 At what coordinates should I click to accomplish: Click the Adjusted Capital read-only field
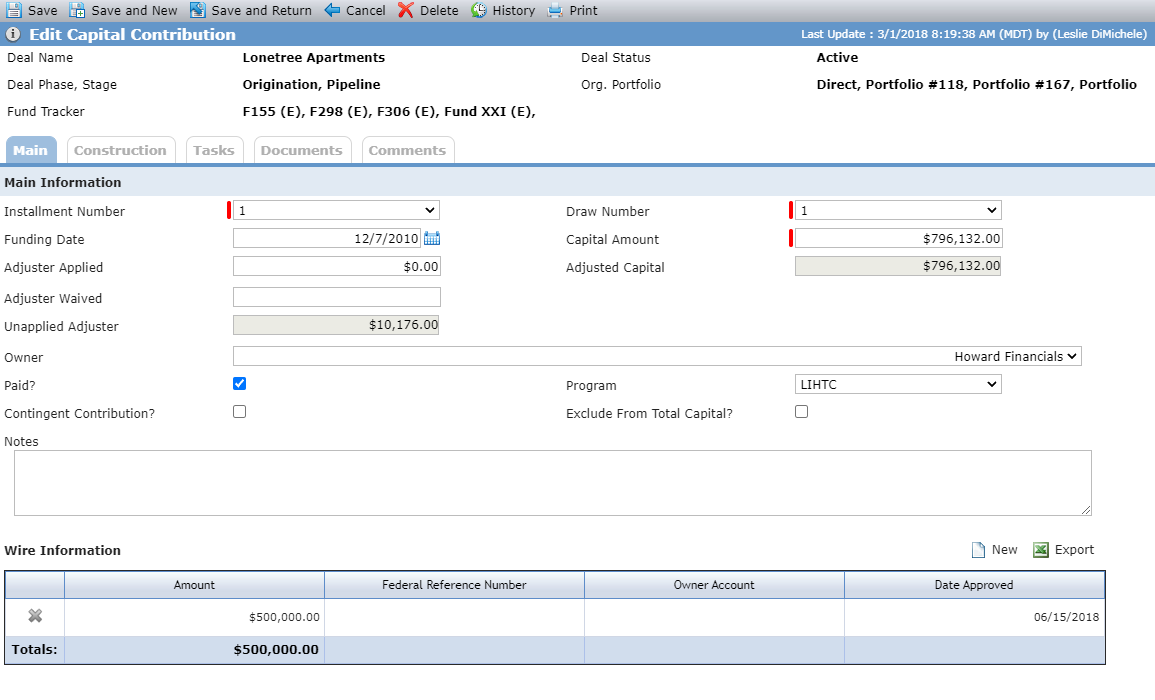click(898, 266)
